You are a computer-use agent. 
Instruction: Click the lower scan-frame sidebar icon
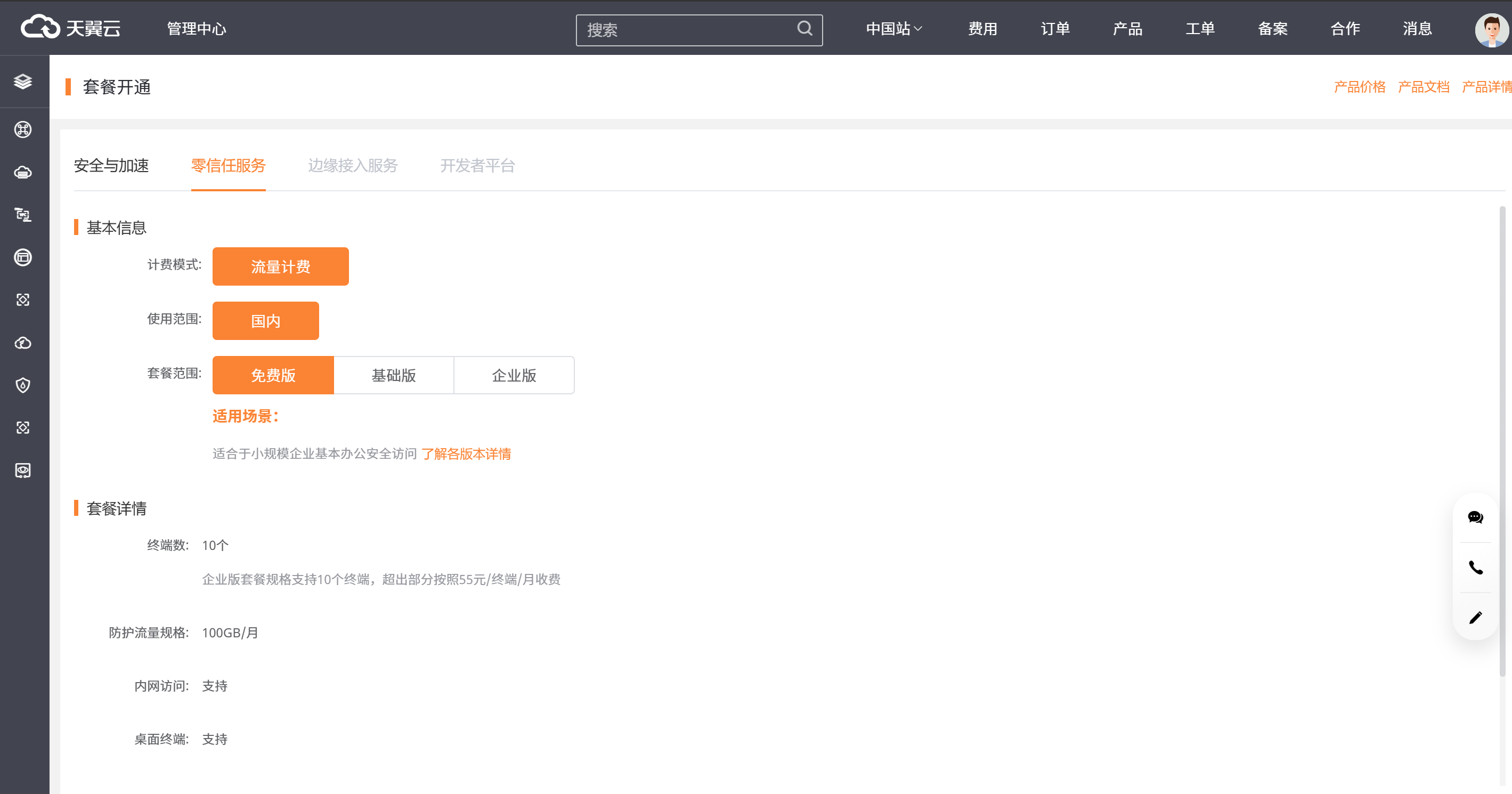pos(23,427)
